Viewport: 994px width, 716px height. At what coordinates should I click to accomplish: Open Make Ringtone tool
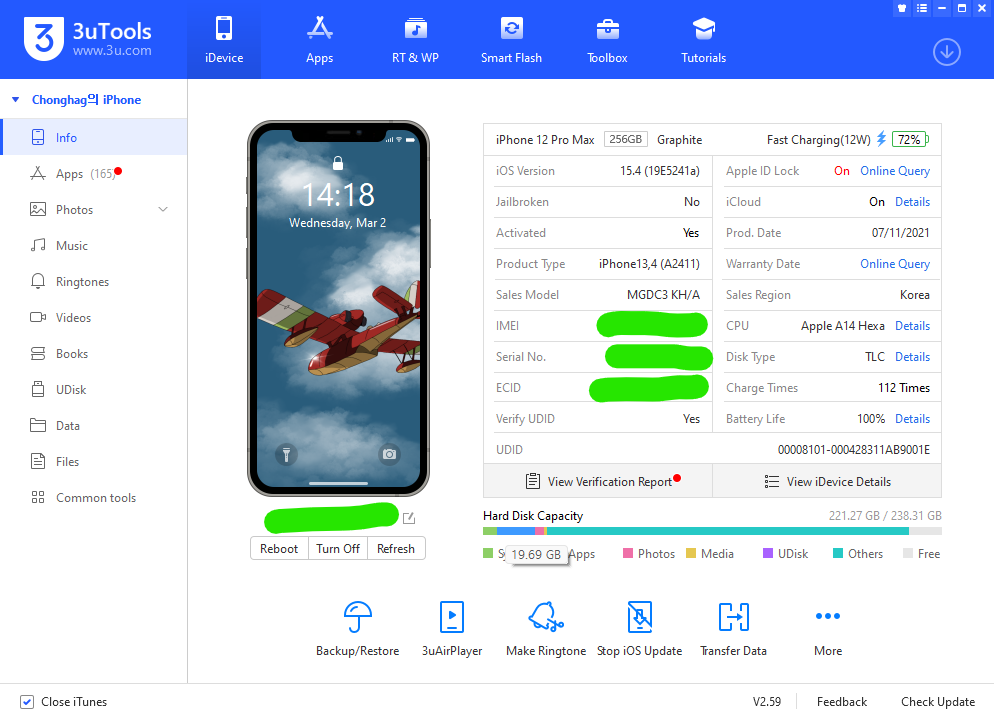[546, 628]
